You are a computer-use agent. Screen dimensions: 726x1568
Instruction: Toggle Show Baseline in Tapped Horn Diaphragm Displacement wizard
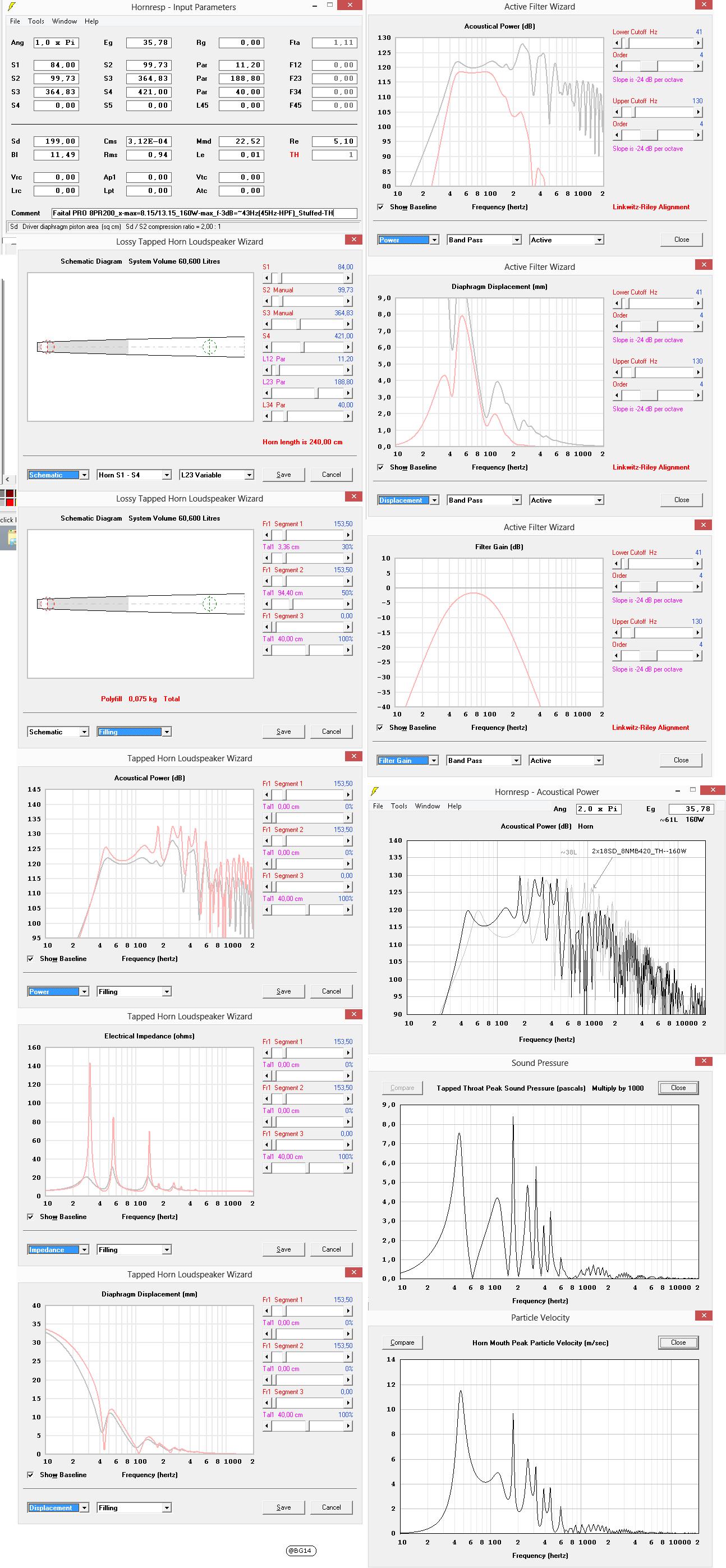click(x=30, y=1475)
